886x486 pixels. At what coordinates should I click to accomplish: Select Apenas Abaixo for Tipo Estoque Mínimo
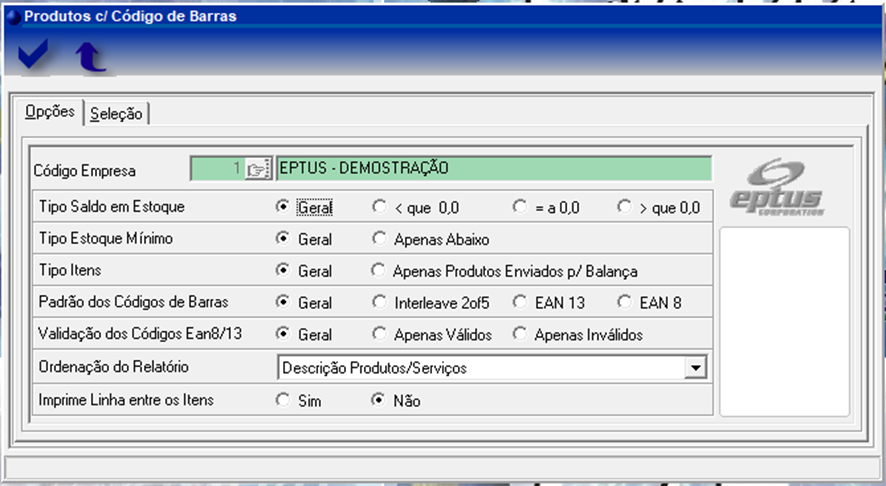pyautogui.click(x=379, y=239)
